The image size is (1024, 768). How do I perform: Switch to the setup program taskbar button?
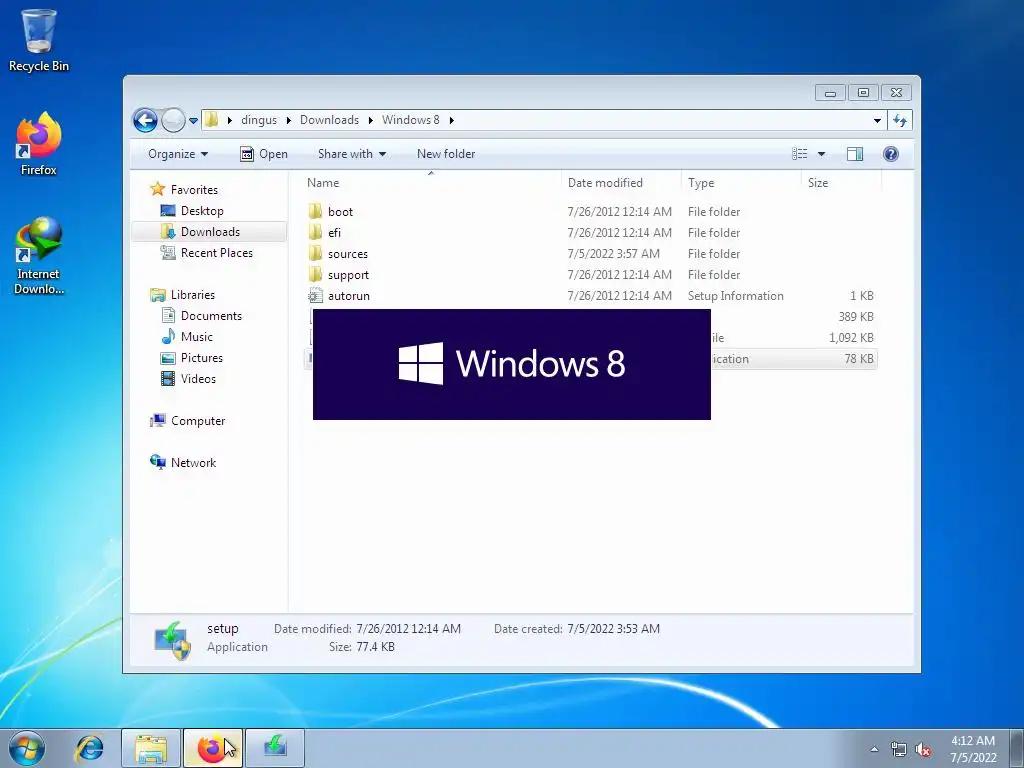point(275,748)
